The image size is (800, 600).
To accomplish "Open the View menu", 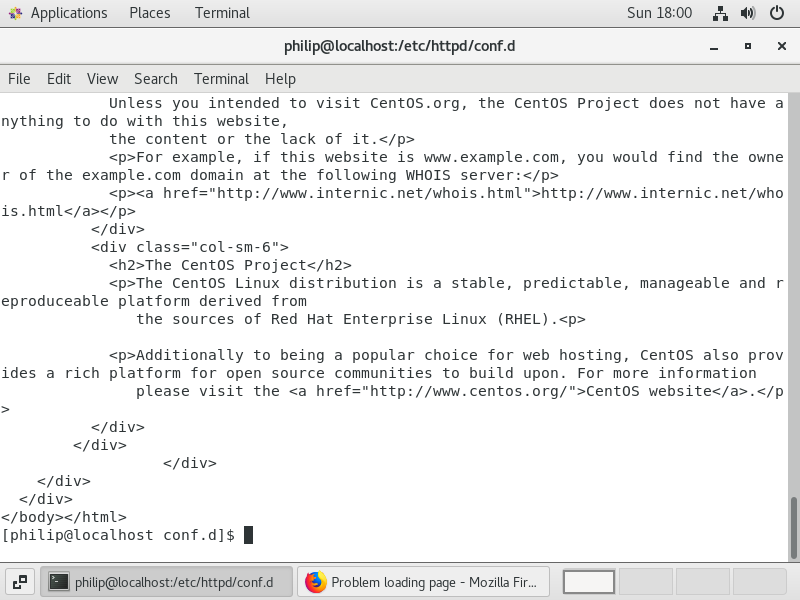I will click(102, 79).
